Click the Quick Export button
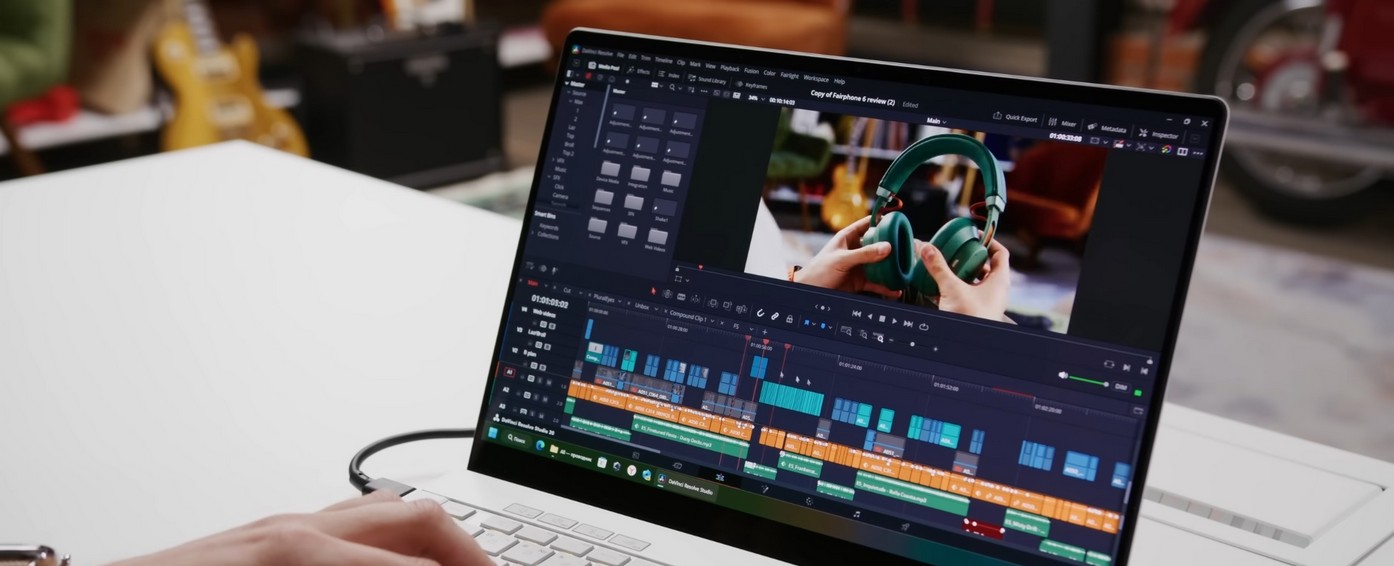The image size is (1394, 566). 1014,116
